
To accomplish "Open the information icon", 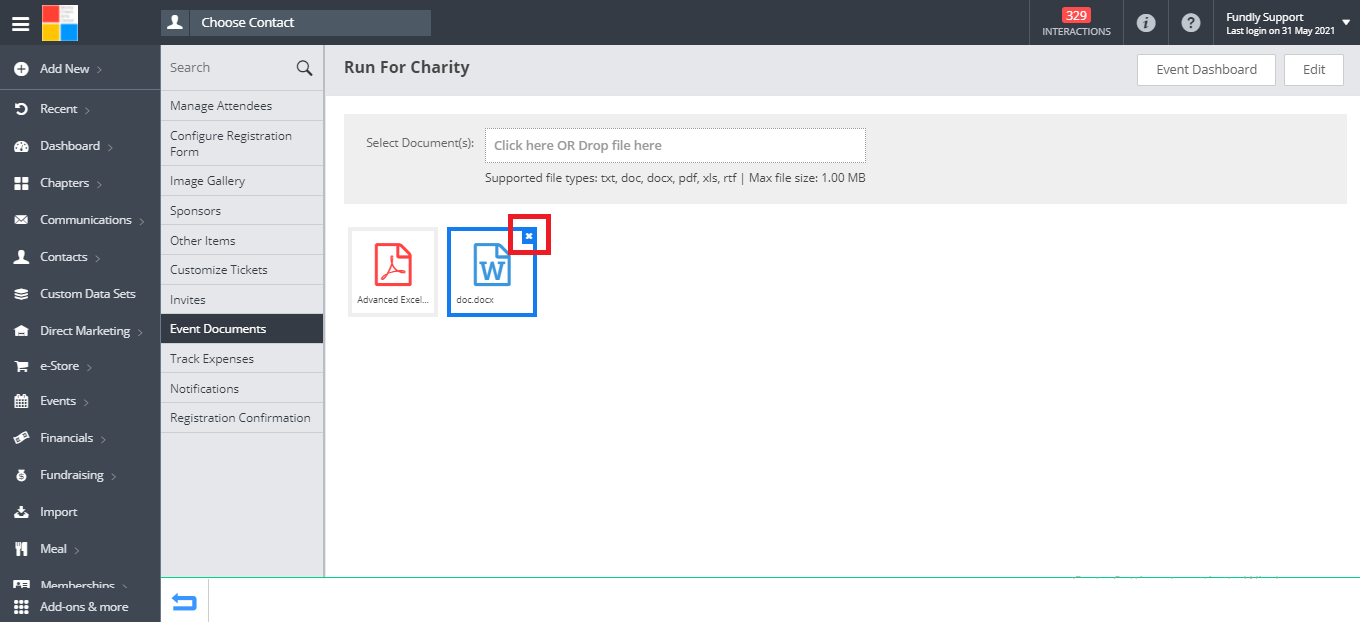I will coord(1147,22).
